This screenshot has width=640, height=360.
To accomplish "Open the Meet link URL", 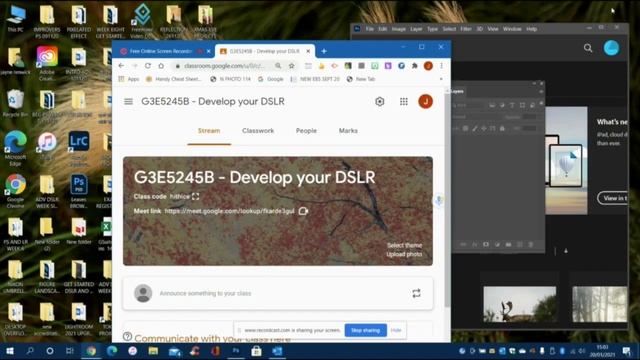I will point(229,211).
